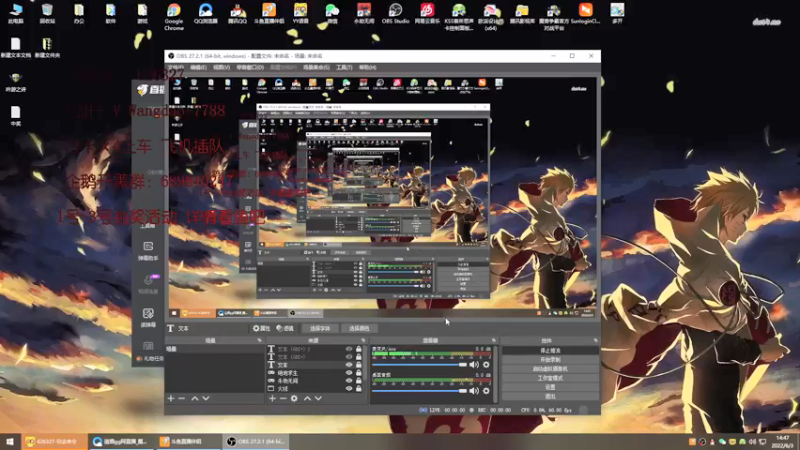The image size is (800, 450).
Task: Pop out the 来源 dock panel
Action: (x=363, y=340)
